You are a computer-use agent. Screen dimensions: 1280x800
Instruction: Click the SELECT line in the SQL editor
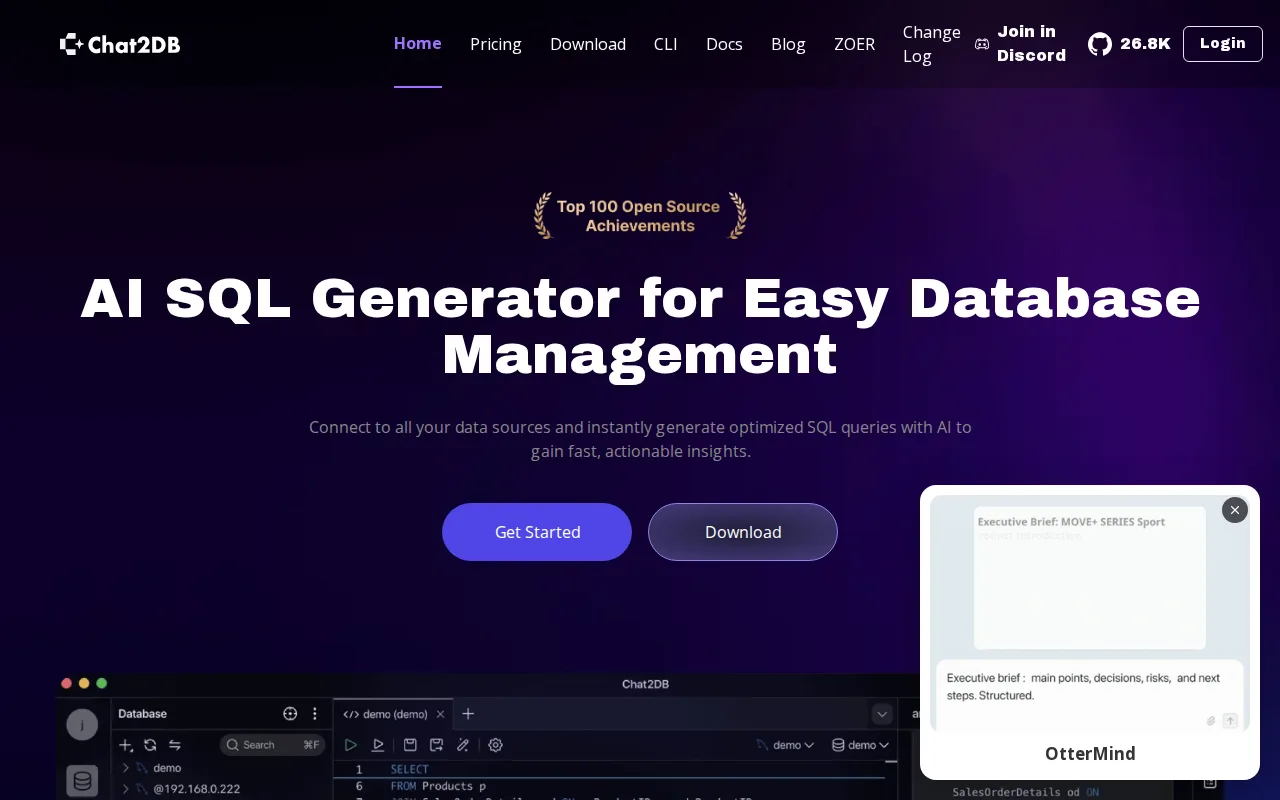pyautogui.click(x=409, y=769)
